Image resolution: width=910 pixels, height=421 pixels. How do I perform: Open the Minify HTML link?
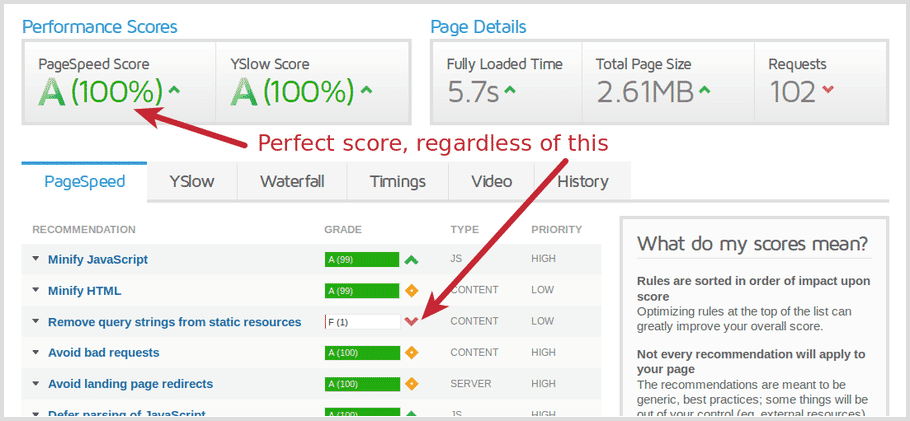85,291
